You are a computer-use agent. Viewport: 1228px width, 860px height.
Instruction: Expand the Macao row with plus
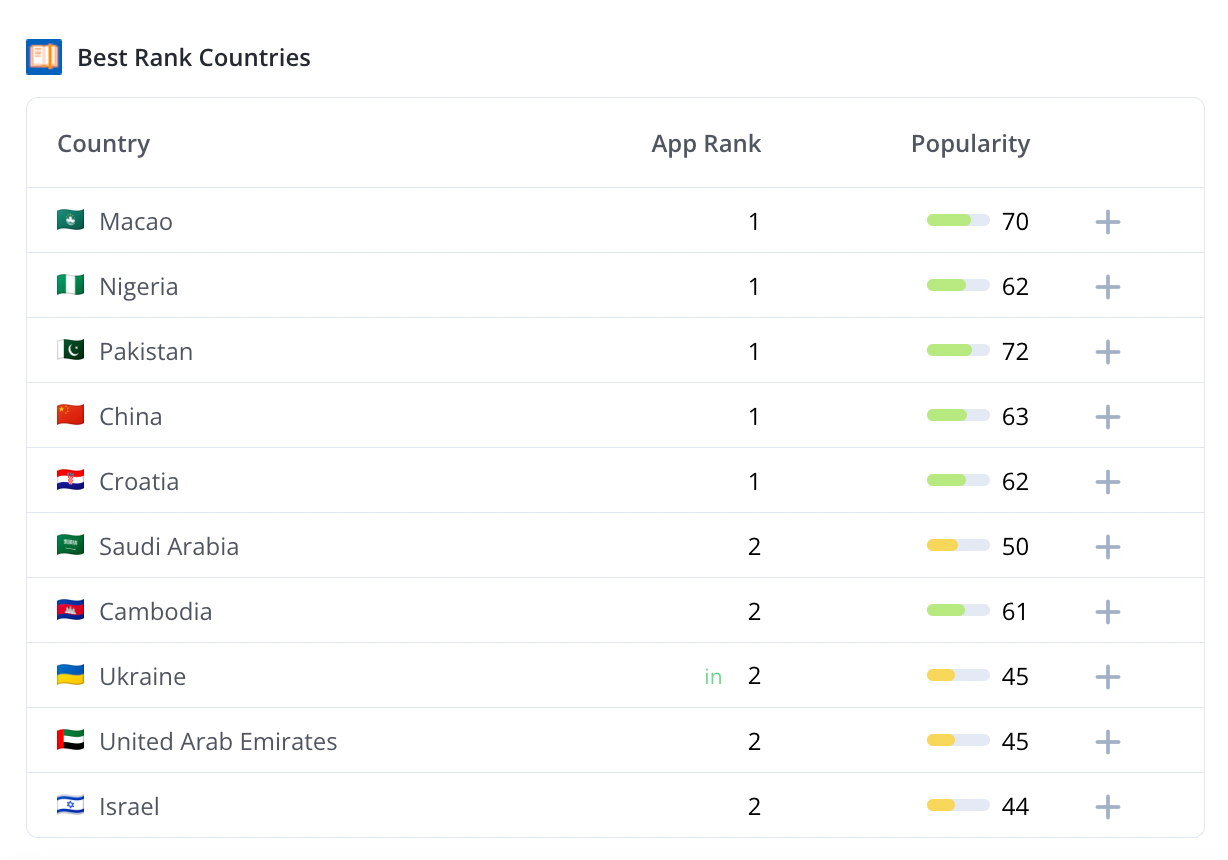pos(1107,222)
